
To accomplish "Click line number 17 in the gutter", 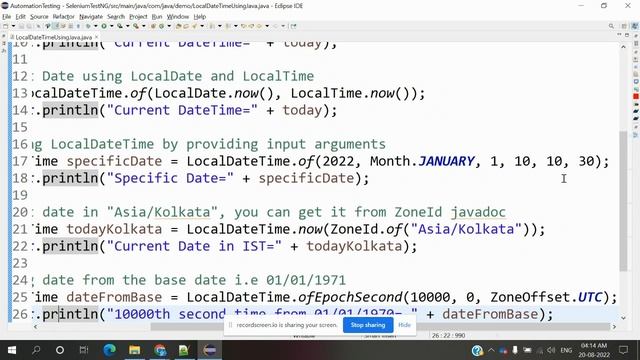I will pos(20,161).
